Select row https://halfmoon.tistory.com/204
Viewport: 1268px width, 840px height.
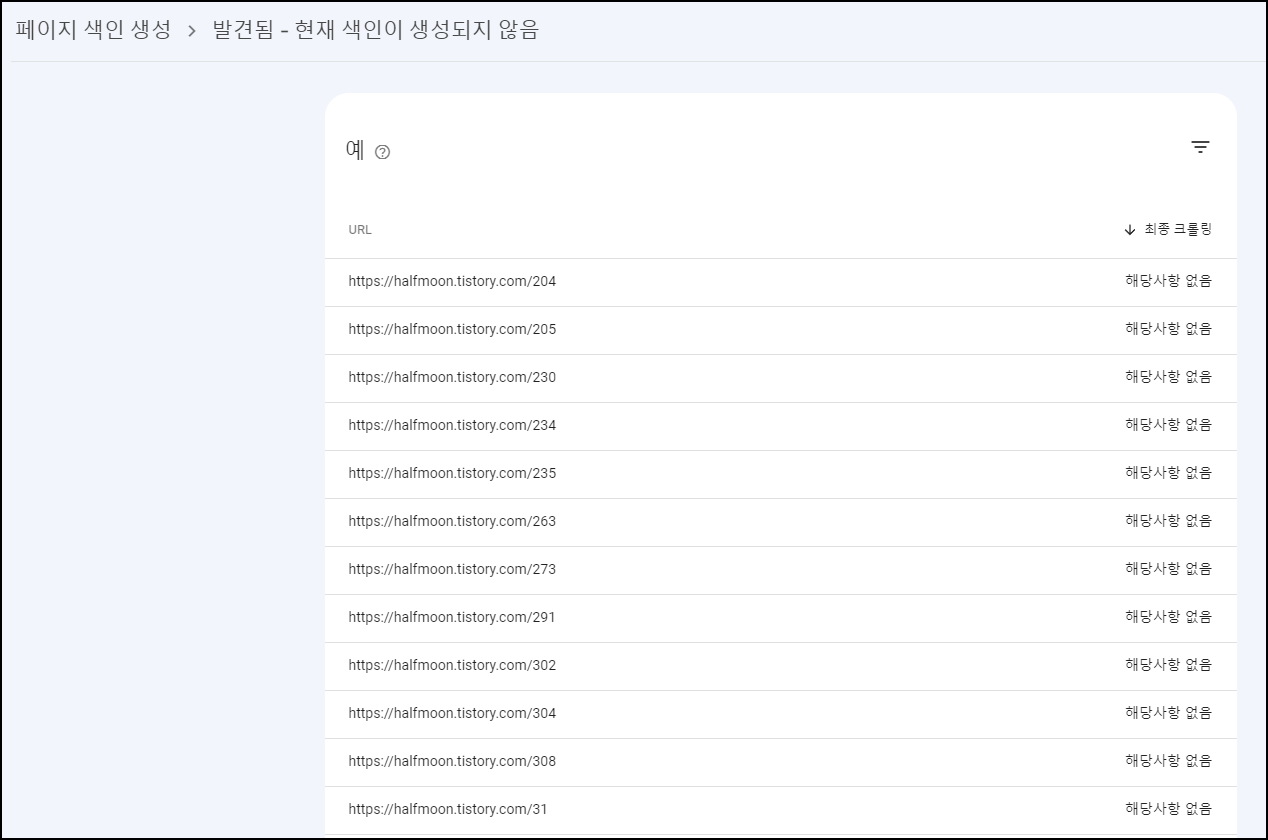pyautogui.click(x=780, y=282)
